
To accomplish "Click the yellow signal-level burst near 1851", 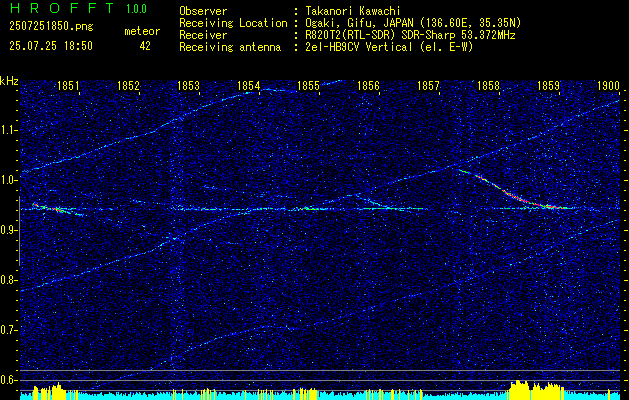I will (x=49, y=391).
